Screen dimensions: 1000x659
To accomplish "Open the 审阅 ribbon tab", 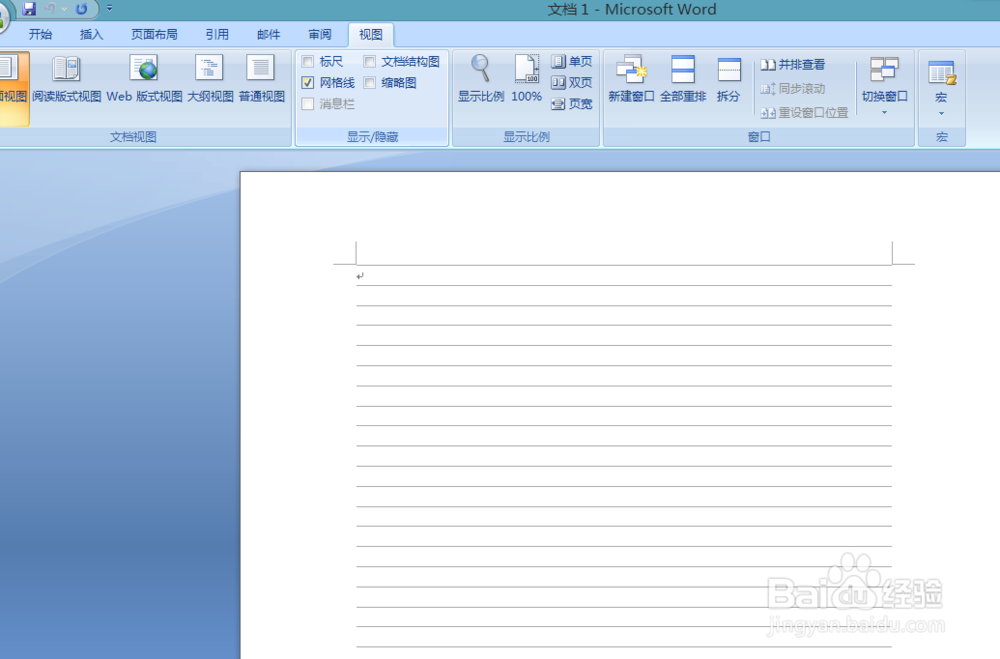I will (320, 34).
